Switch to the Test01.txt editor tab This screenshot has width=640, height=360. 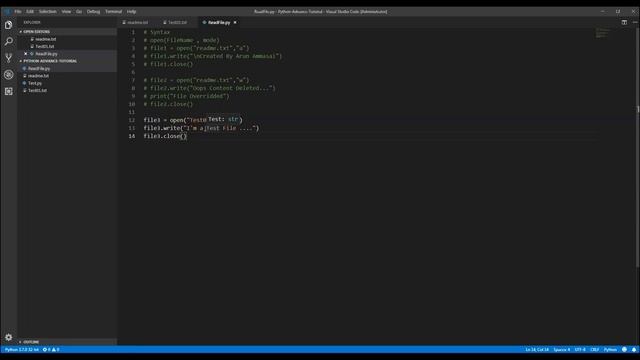178,22
